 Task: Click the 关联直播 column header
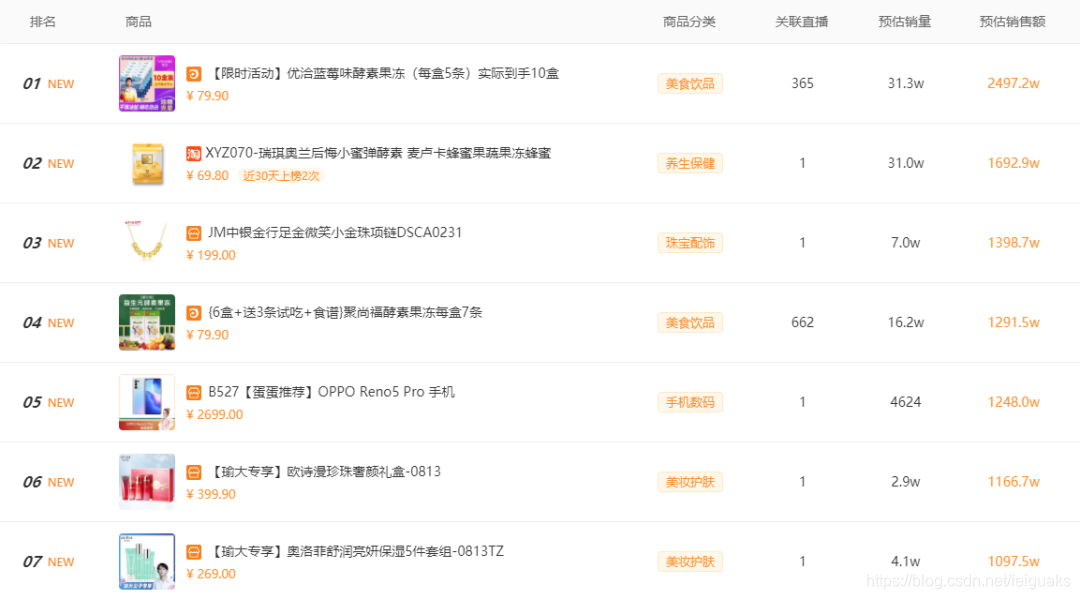pyautogui.click(x=802, y=22)
